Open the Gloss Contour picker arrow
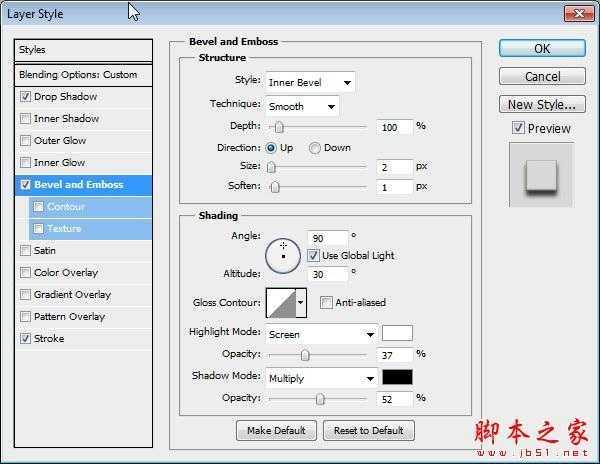600x464 pixels. coord(301,302)
